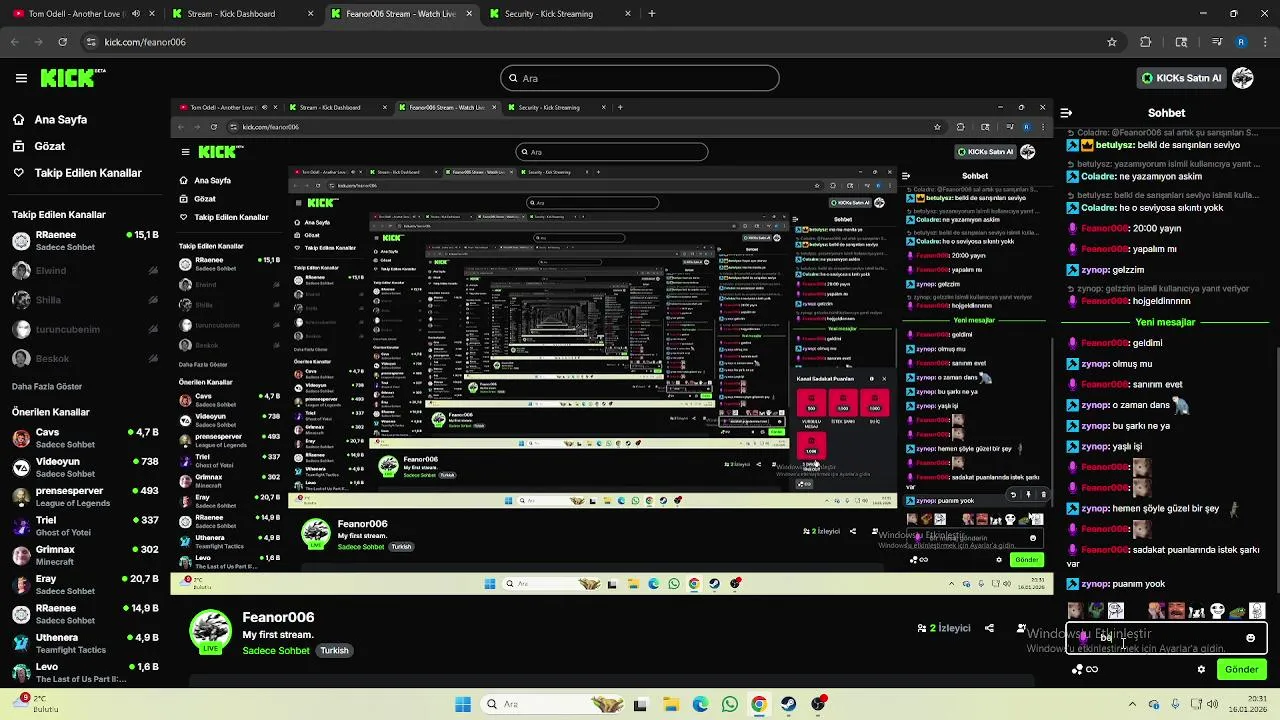
Task: Jump to Yeni mesajlar divider in chat
Action: click(1165, 322)
